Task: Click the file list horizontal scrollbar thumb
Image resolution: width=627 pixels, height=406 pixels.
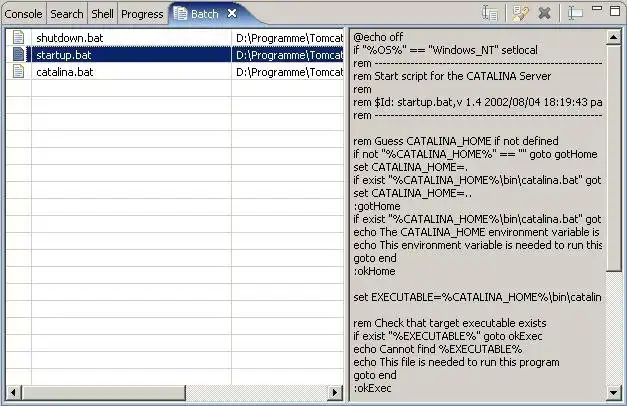Action: click(104, 392)
